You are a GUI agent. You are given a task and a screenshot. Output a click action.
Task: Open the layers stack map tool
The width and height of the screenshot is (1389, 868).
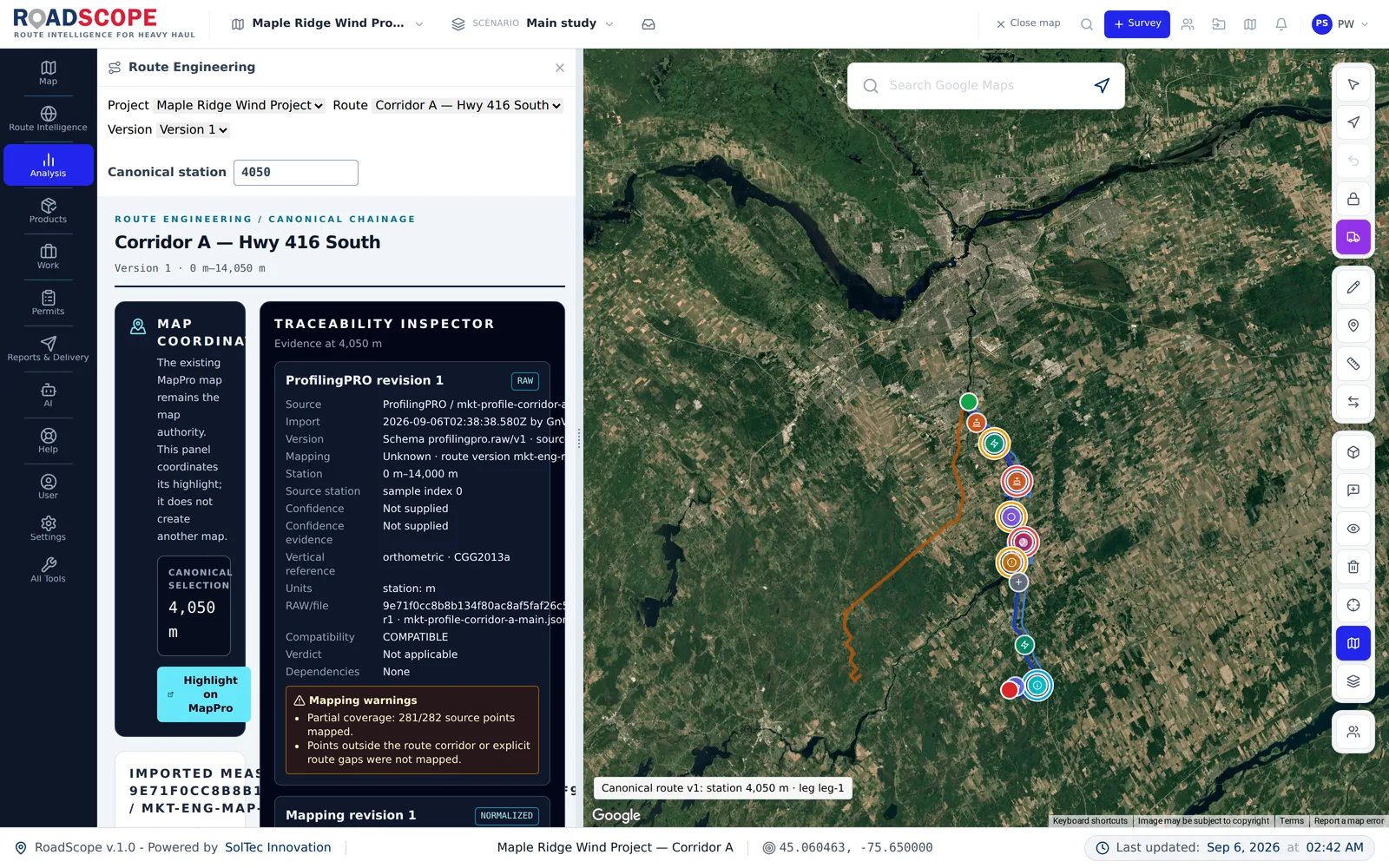click(x=1353, y=681)
